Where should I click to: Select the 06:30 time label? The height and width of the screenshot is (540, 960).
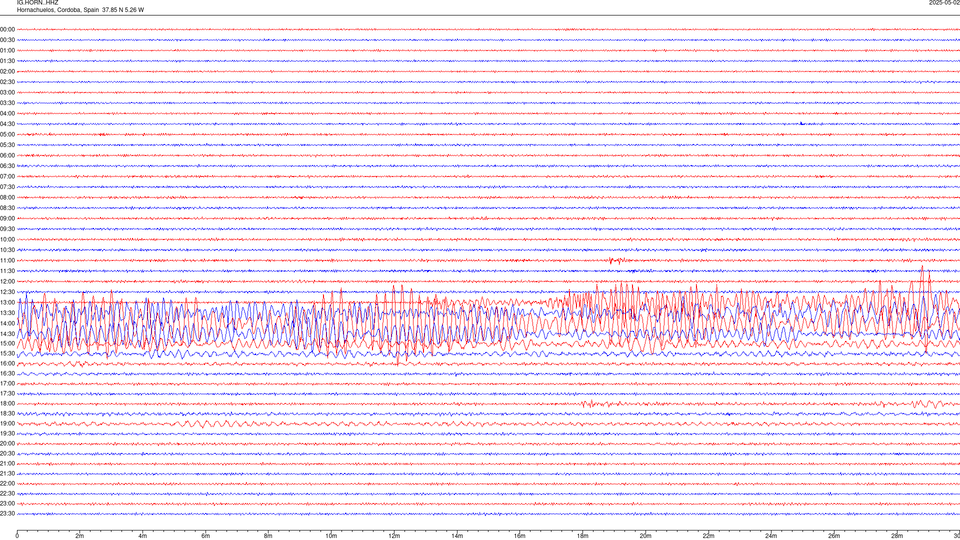click(x=7, y=166)
